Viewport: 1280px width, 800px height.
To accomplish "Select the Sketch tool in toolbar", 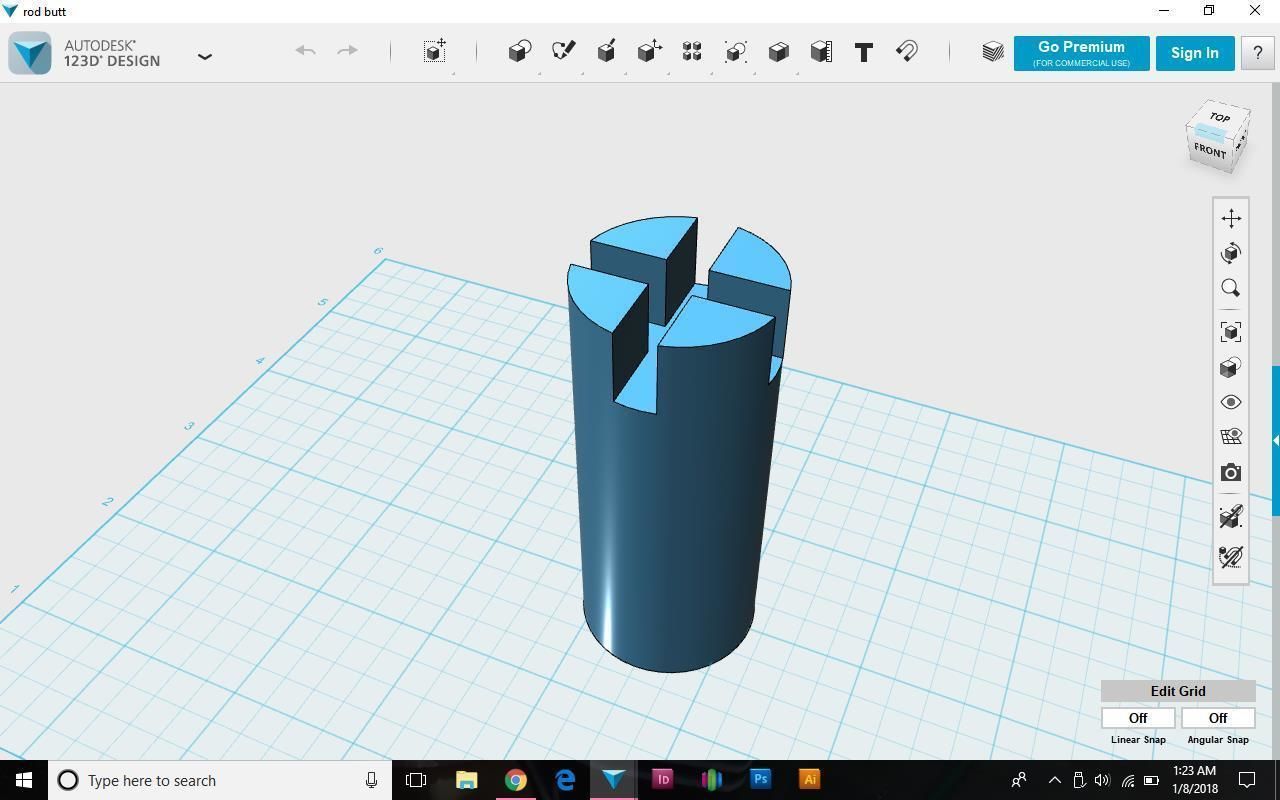I will pos(563,51).
